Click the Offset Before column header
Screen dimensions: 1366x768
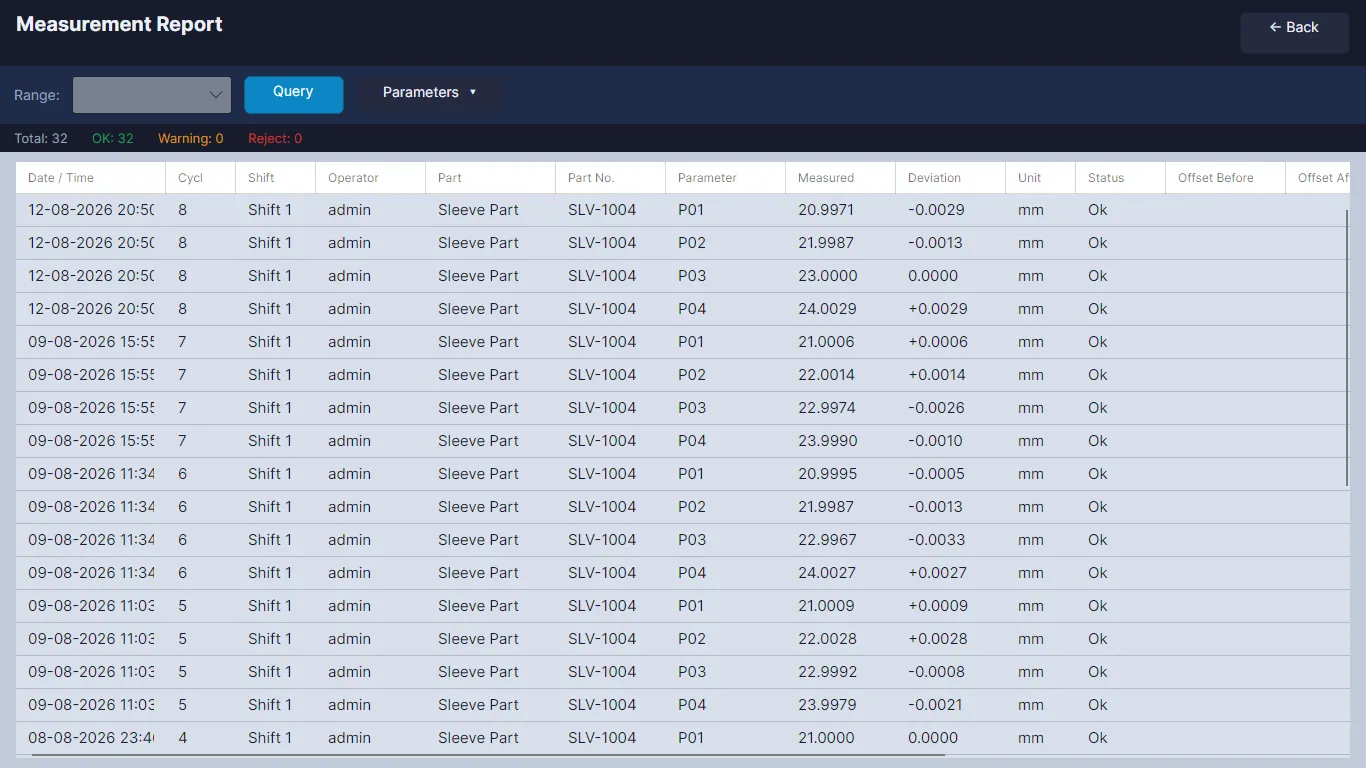[1226, 178]
